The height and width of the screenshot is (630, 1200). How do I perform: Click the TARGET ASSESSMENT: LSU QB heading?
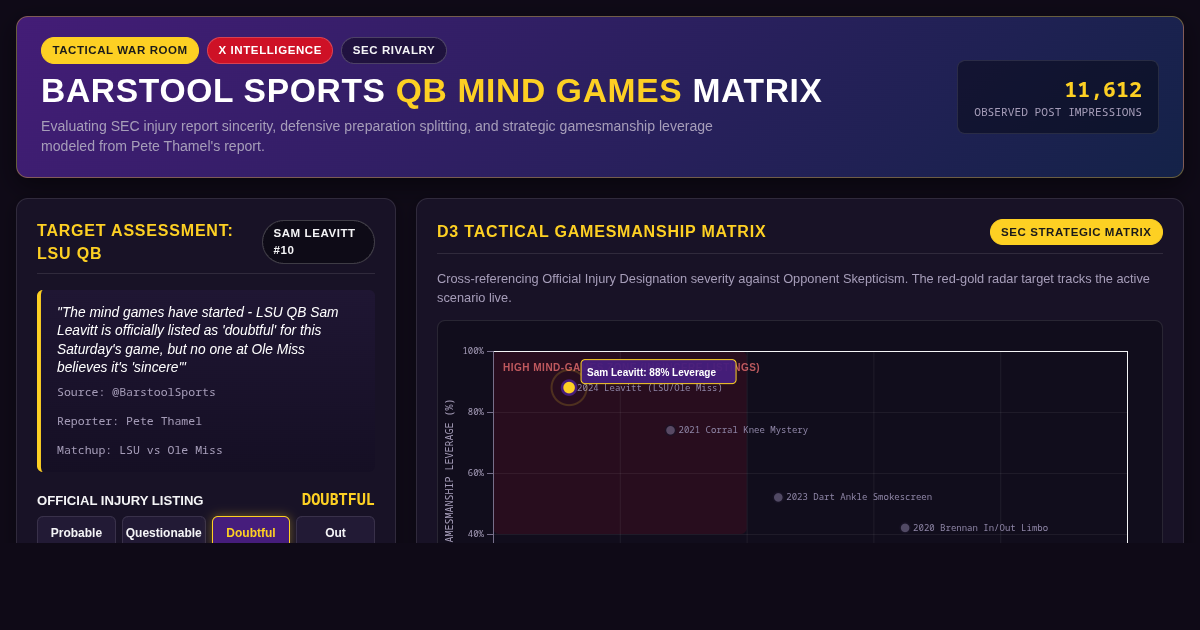pyautogui.click(x=135, y=242)
